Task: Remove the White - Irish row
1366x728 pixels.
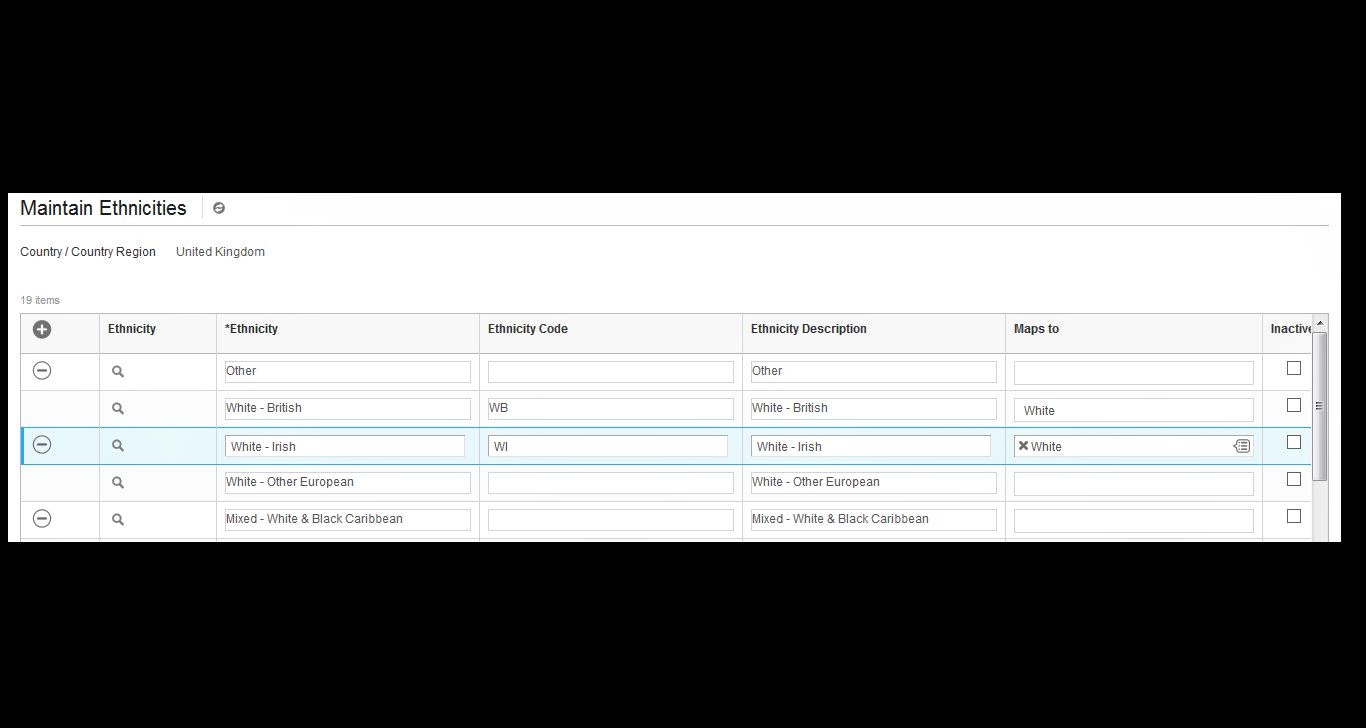Action: pos(41,444)
